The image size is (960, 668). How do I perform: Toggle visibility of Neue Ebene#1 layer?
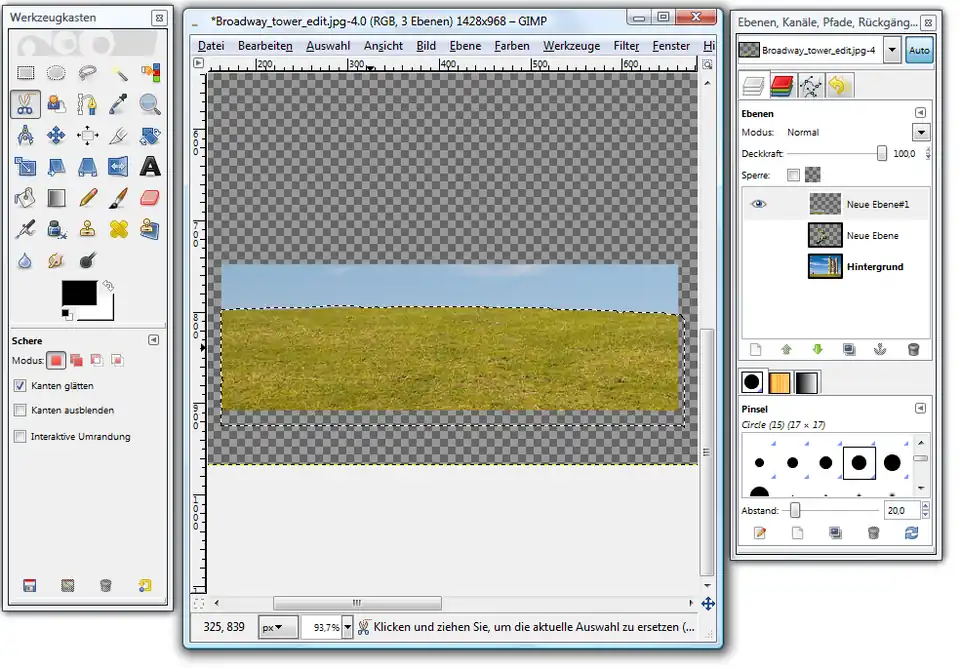click(x=759, y=204)
